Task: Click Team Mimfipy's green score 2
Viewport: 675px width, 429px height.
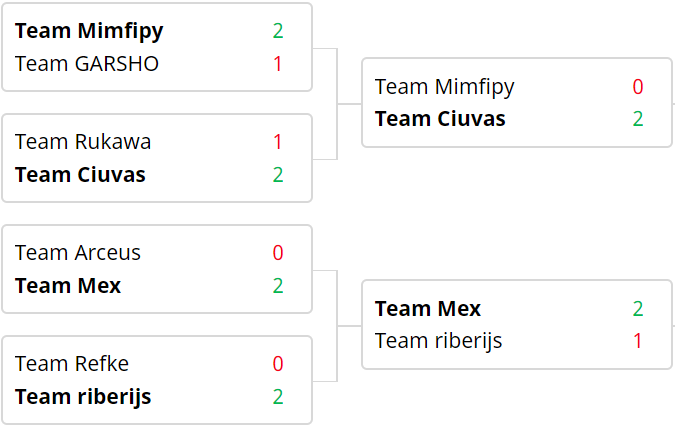Action: (x=278, y=31)
